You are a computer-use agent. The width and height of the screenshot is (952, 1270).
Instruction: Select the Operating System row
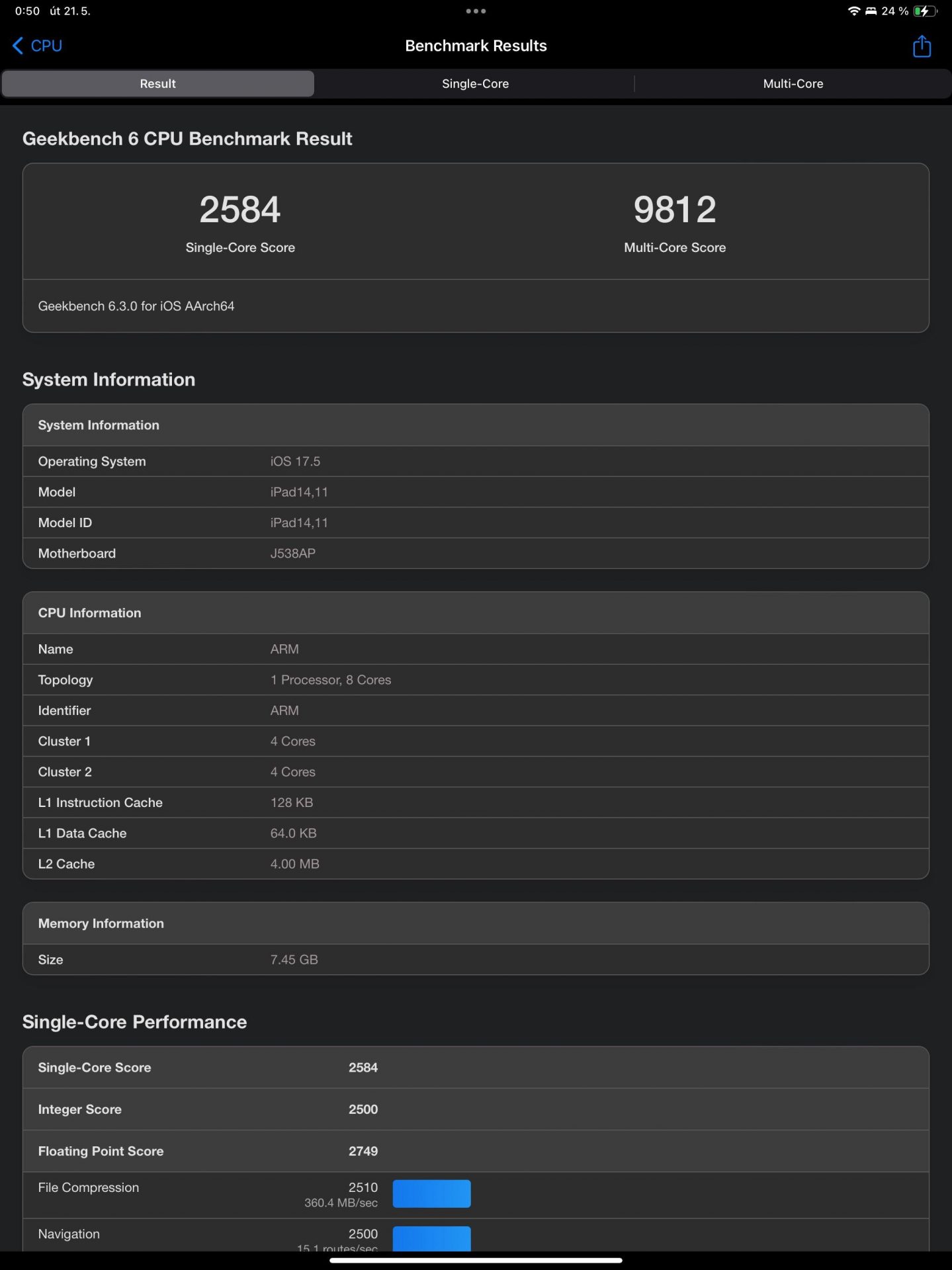pyautogui.click(x=476, y=462)
